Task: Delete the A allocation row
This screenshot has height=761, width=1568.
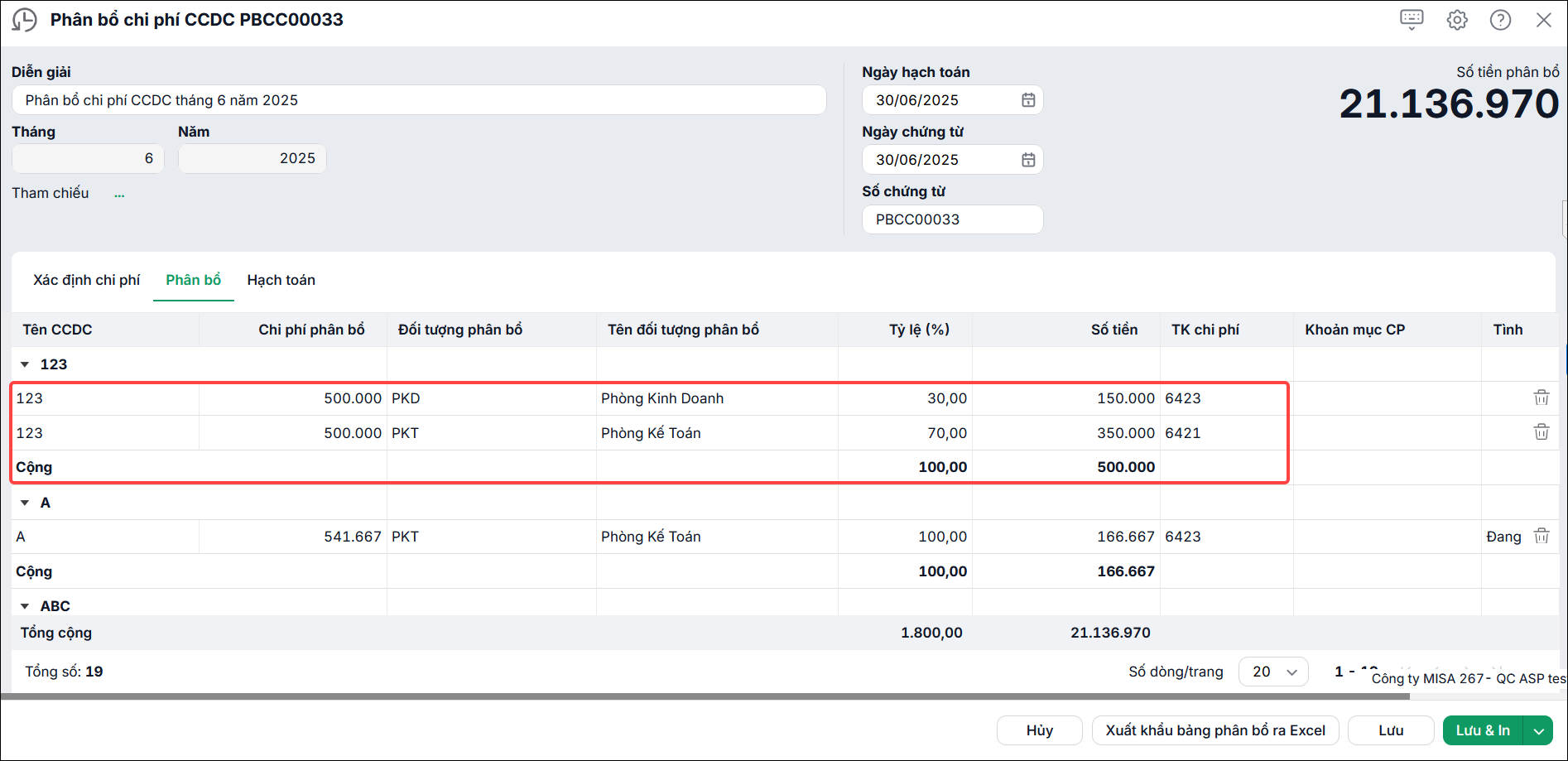Action: coord(1542,536)
